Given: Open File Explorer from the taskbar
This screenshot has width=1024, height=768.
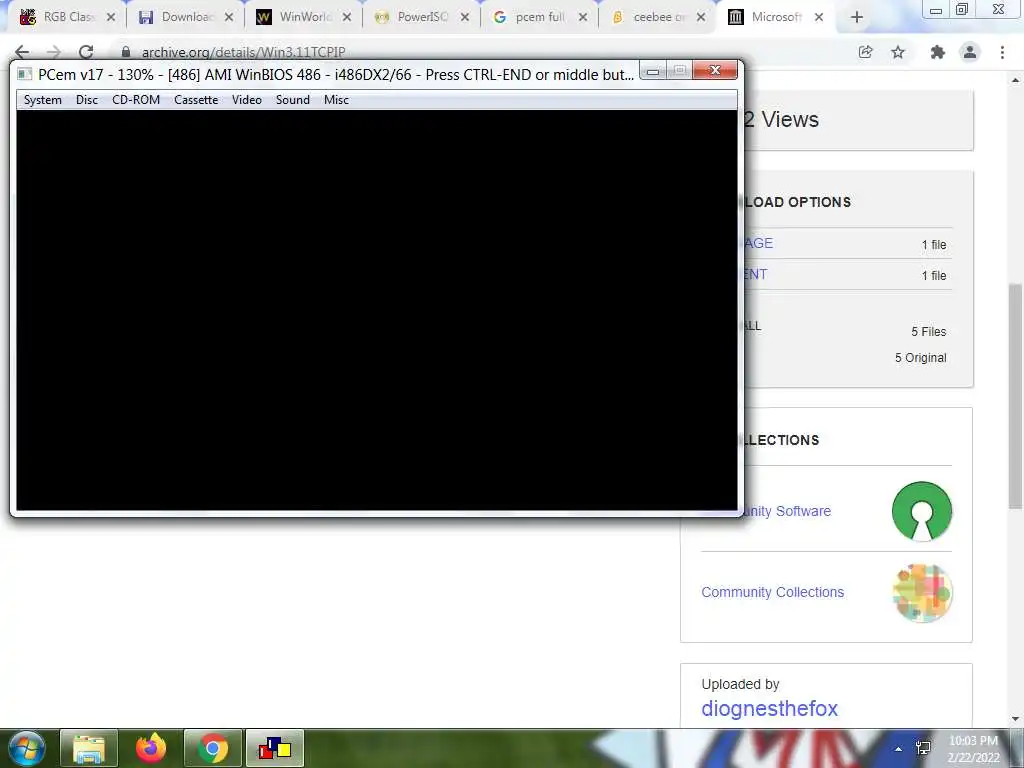Looking at the screenshot, I should coord(89,748).
